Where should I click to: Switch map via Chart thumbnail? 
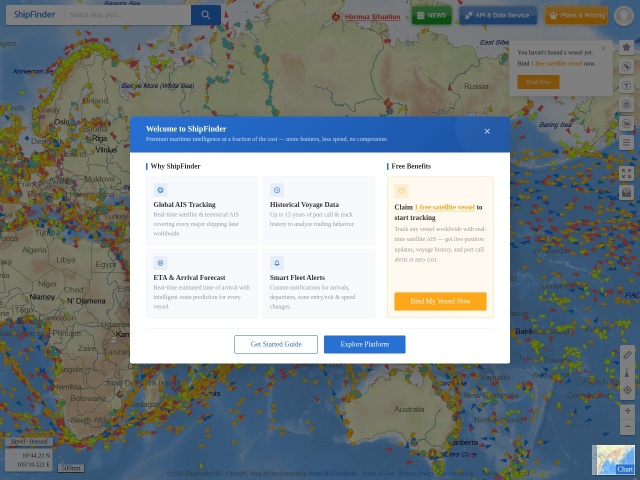[613, 460]
